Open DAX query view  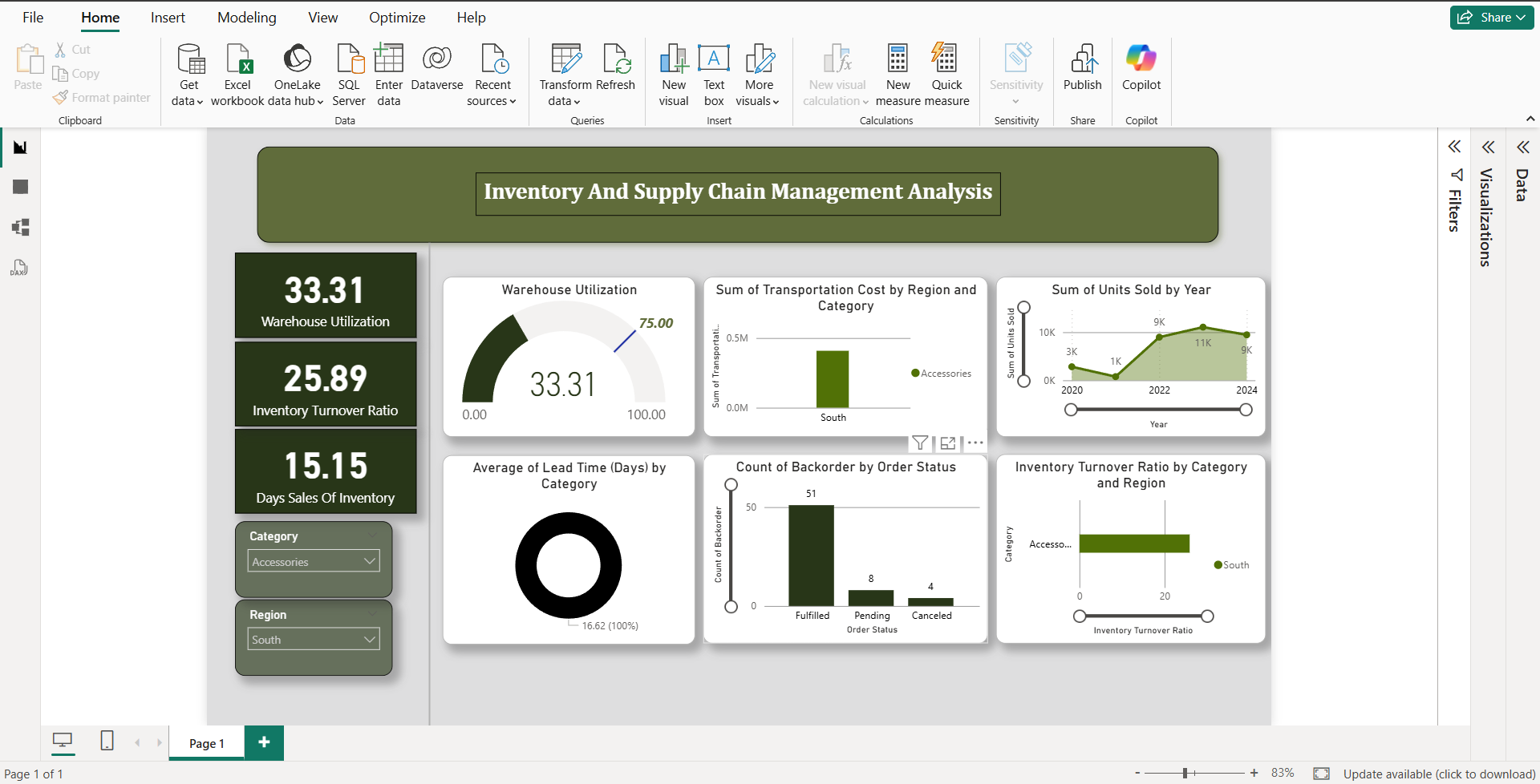pos(20,268)
